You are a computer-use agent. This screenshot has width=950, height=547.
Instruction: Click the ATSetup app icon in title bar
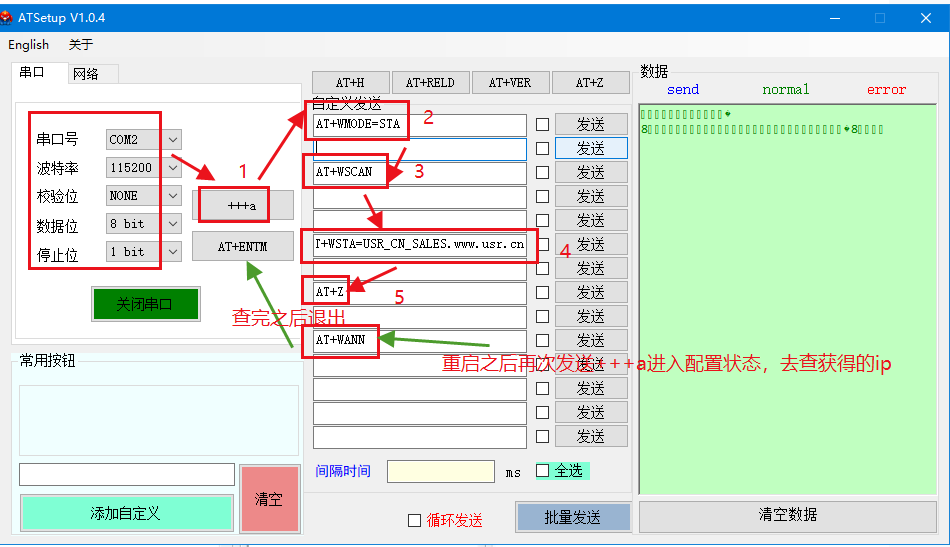(x=6, y=18)
